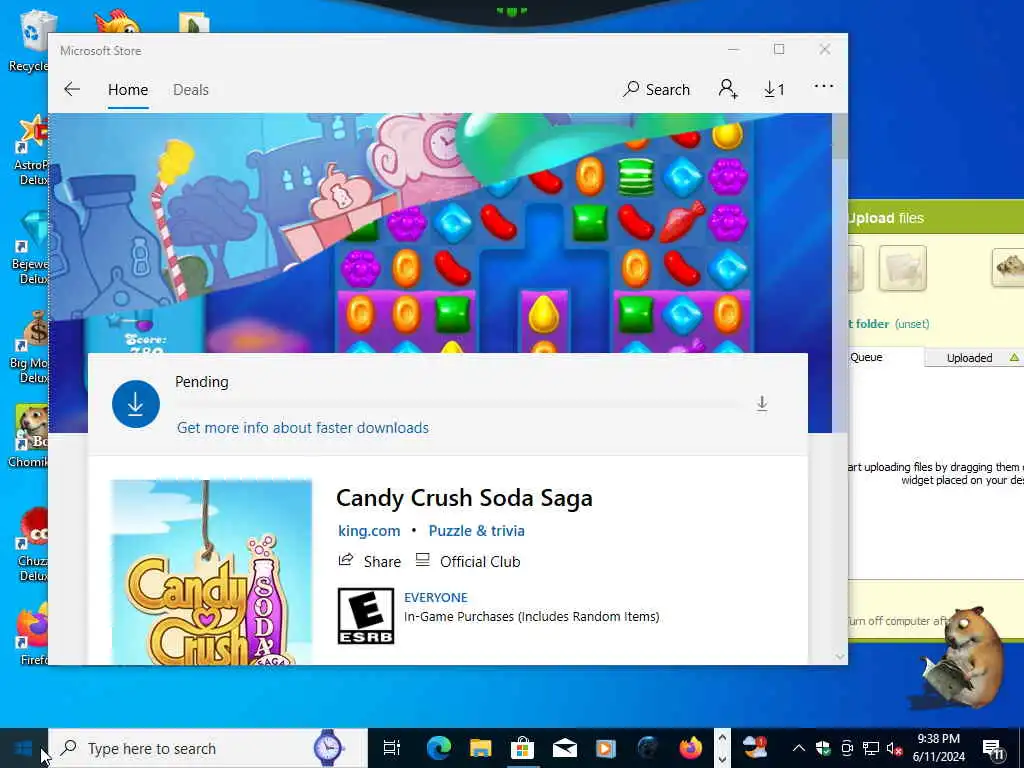Launch Microsoft Edge from the taskbar
The width and height of the screenshot is (1024, 768).
tap(438, 748)
